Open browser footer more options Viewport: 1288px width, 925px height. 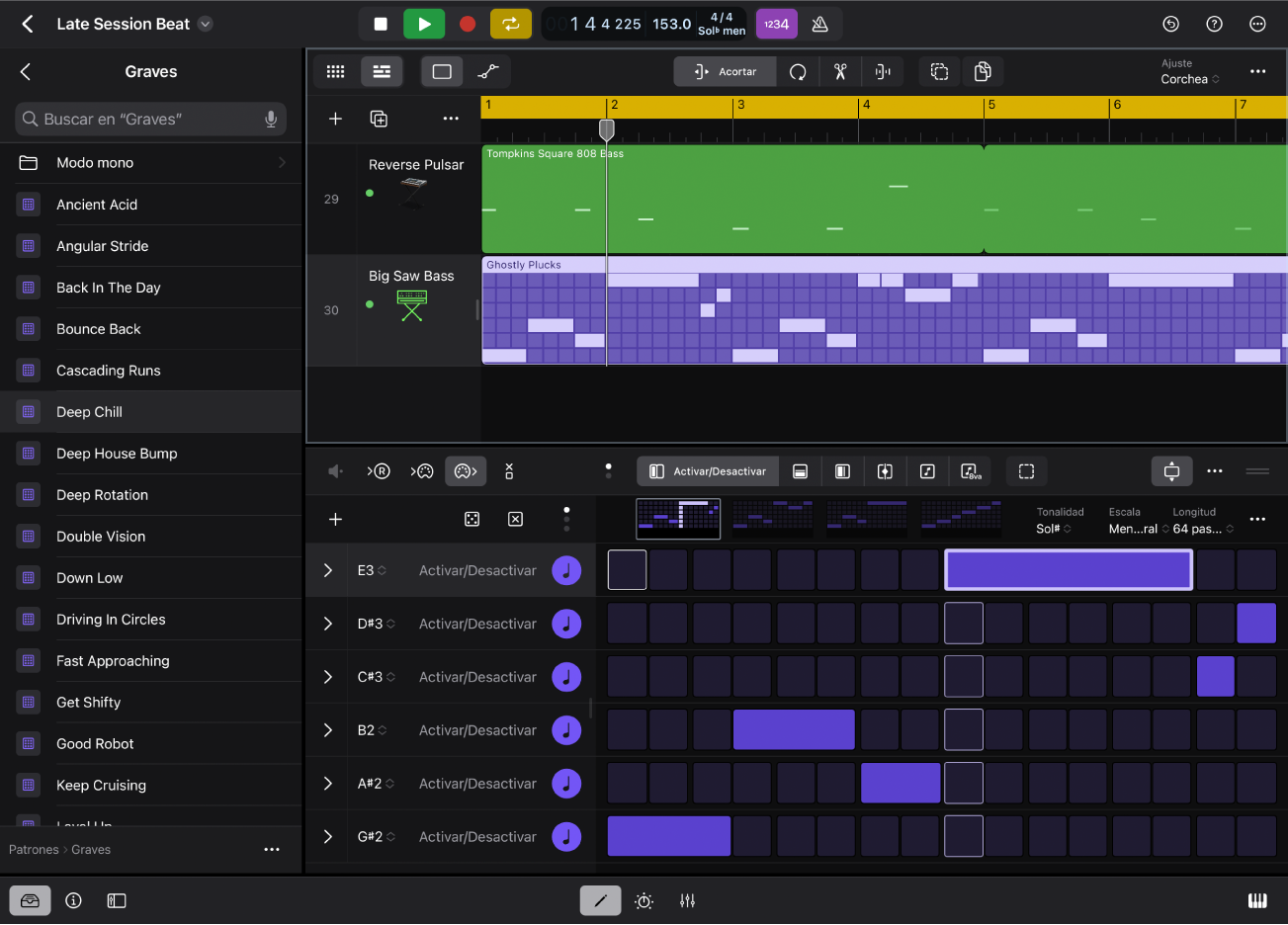pyautogui.click(x=272, y=850)
